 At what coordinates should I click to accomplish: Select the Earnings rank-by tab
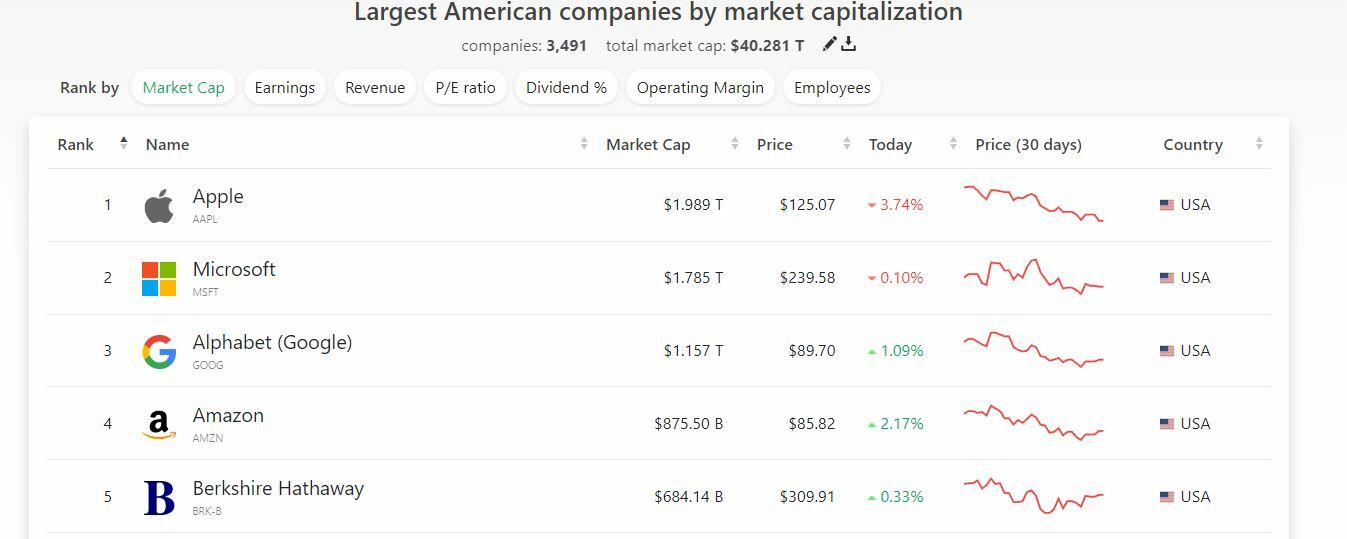coord(285,88)
